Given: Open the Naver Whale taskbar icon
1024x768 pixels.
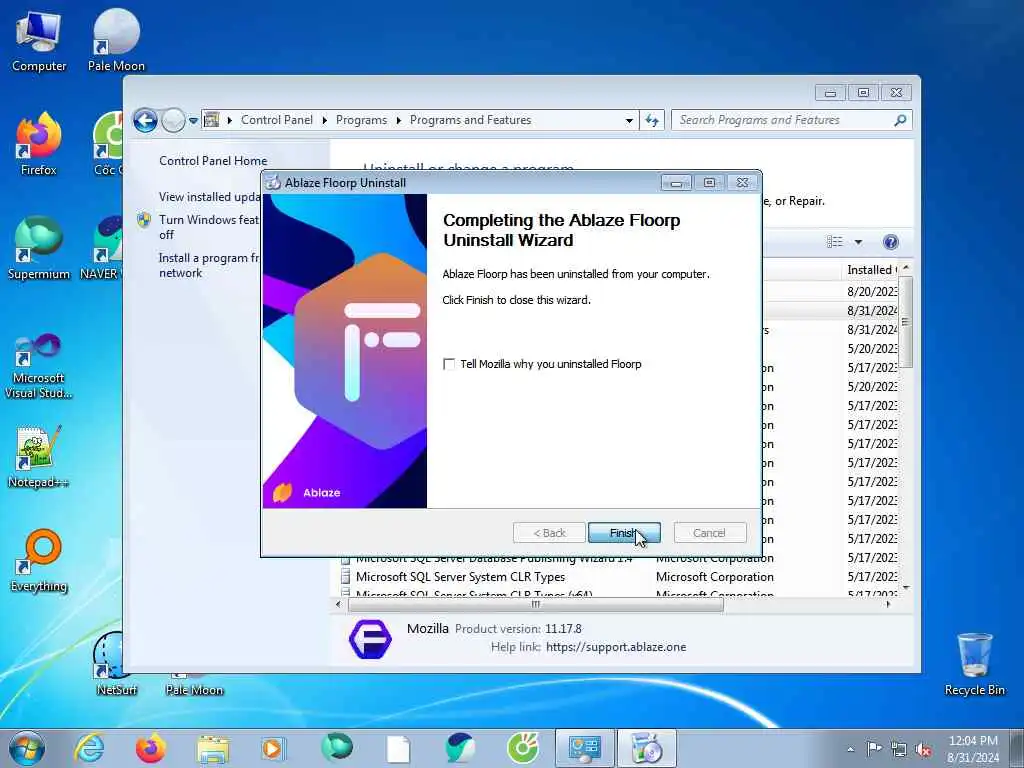Looking at the screenshot, I should tap(460, 748).
